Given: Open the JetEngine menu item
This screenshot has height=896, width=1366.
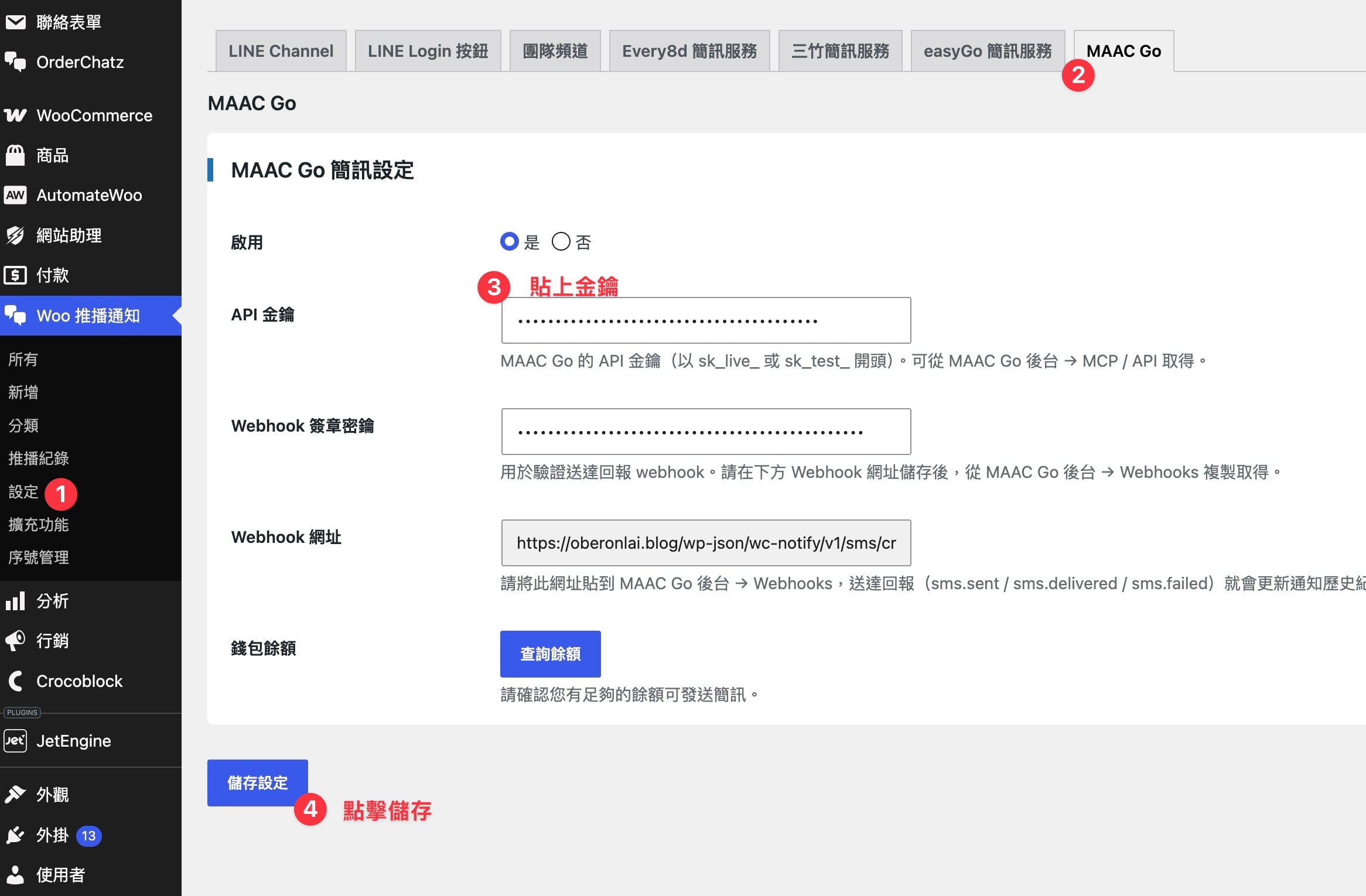Looking at the screenshot, I should (x=91, y=741).
